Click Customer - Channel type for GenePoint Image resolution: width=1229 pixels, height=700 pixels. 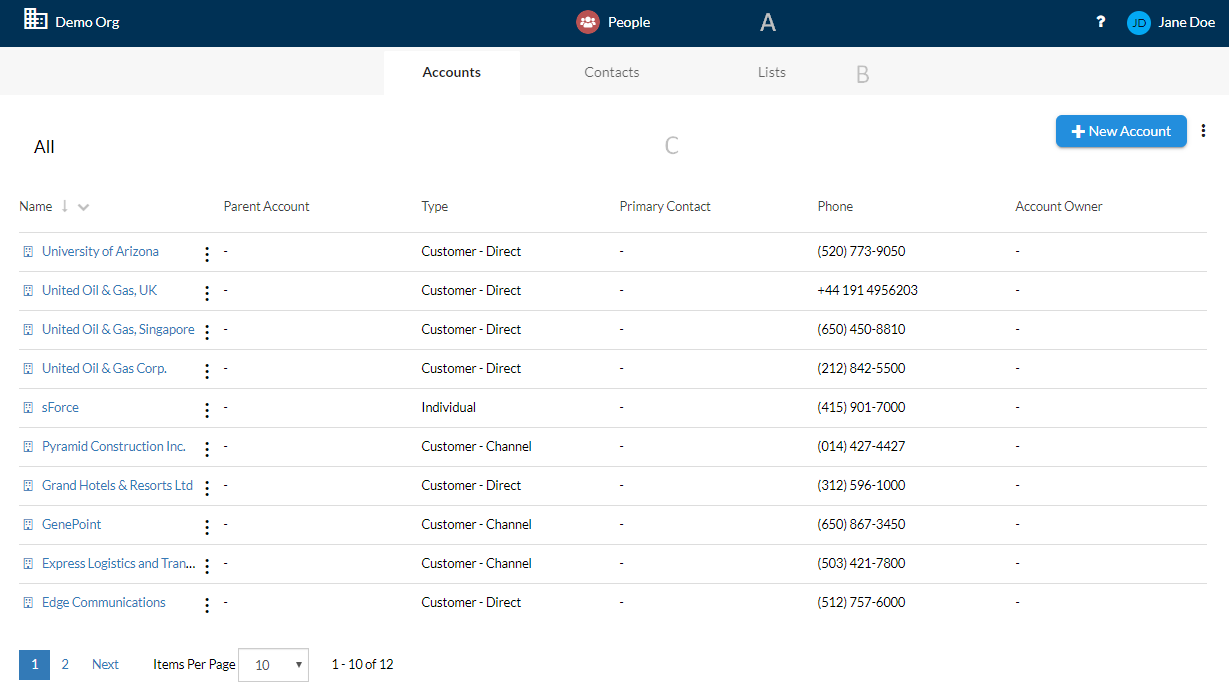tap(476, 524)
